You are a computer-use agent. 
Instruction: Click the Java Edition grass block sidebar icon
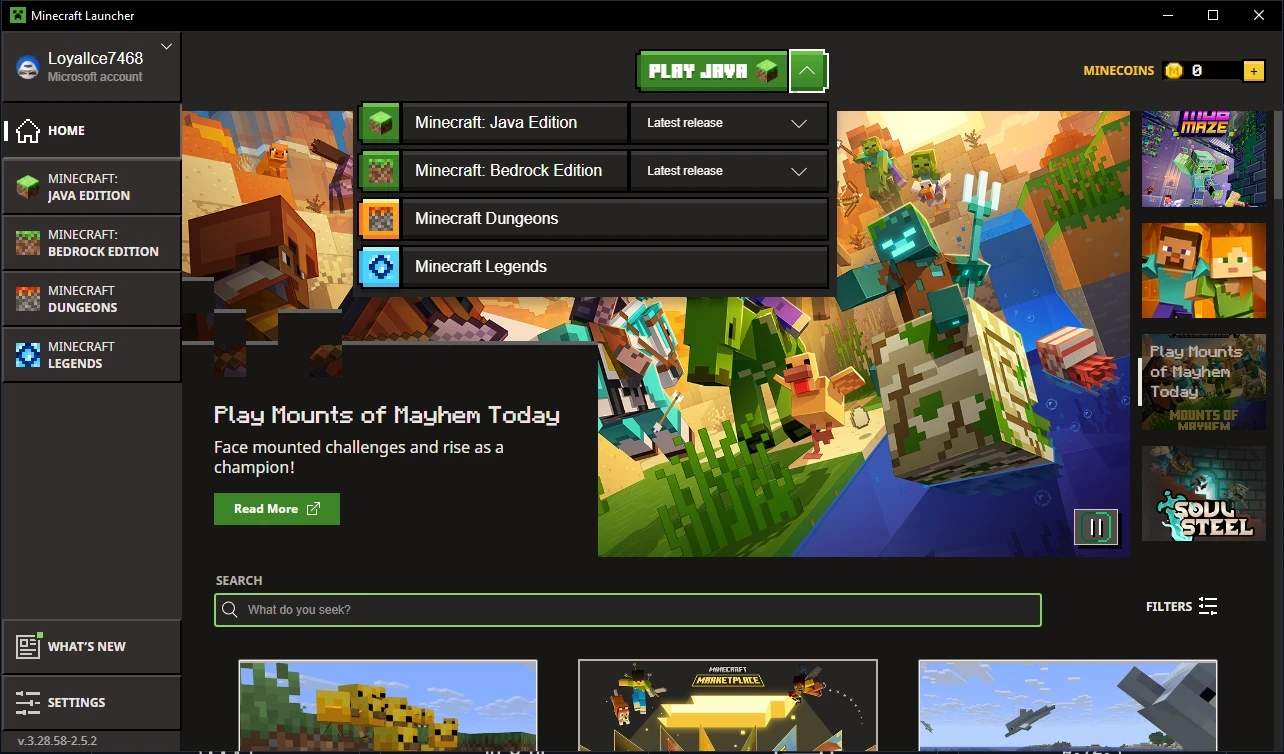tap(29, 187)
